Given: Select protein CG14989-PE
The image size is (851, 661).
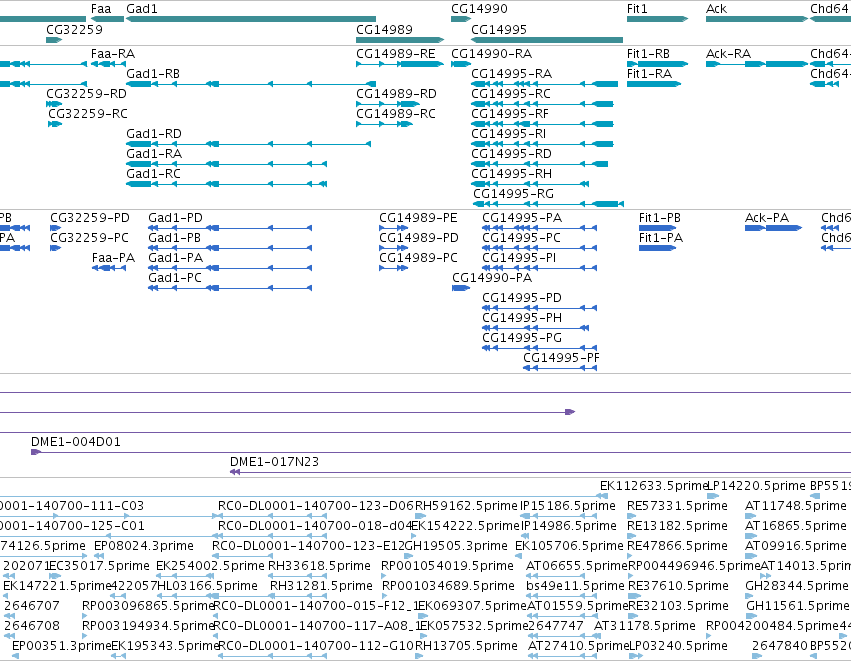Looking at the screenshot, I should pyautogui.click(x=393, y=228).
